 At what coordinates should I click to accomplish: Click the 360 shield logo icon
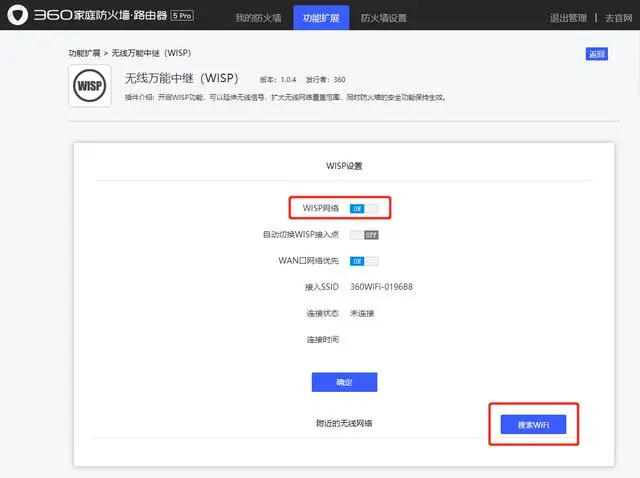(x=17, y=18)
